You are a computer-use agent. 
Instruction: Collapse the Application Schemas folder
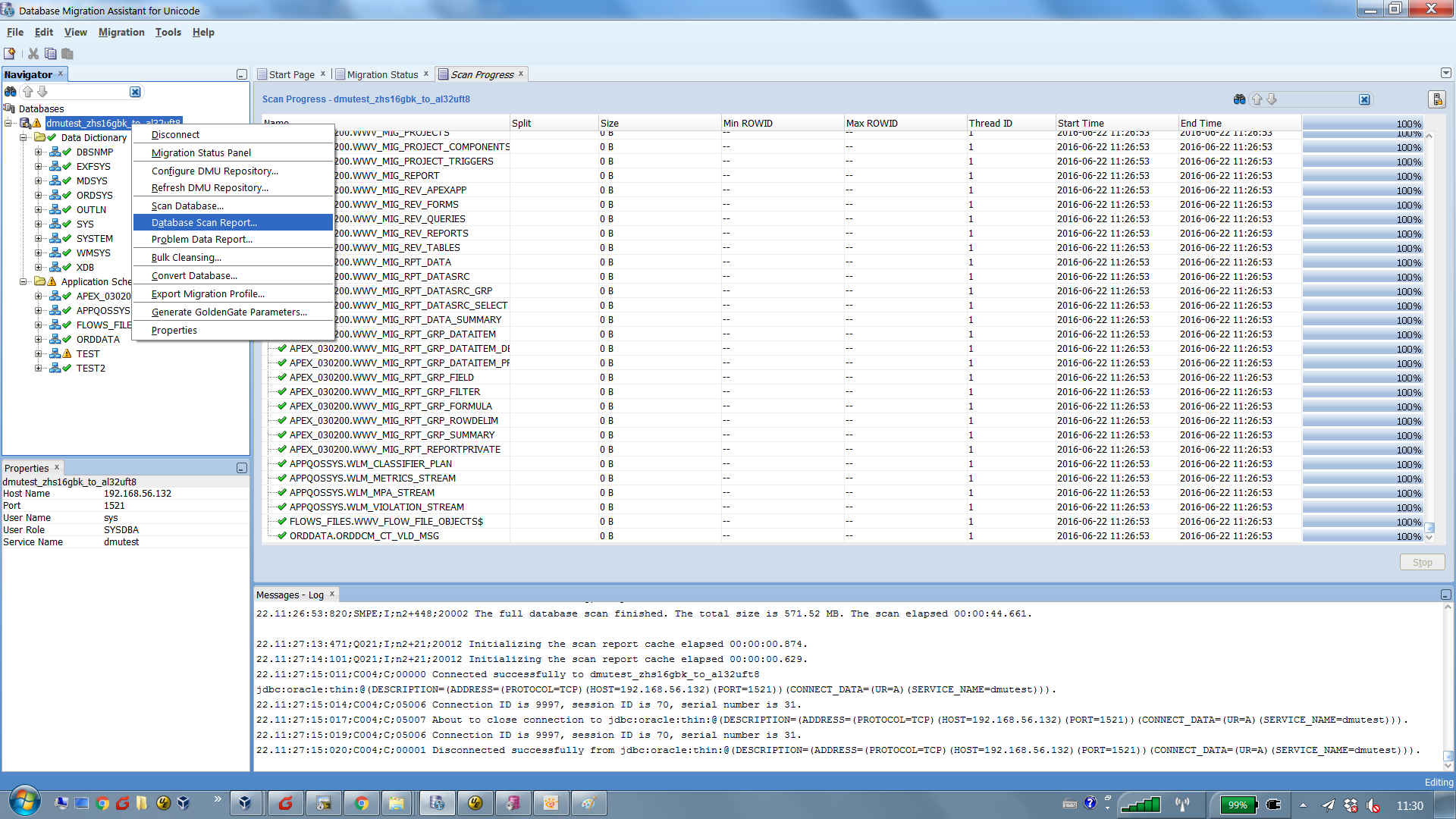click(x=23, y=282)
